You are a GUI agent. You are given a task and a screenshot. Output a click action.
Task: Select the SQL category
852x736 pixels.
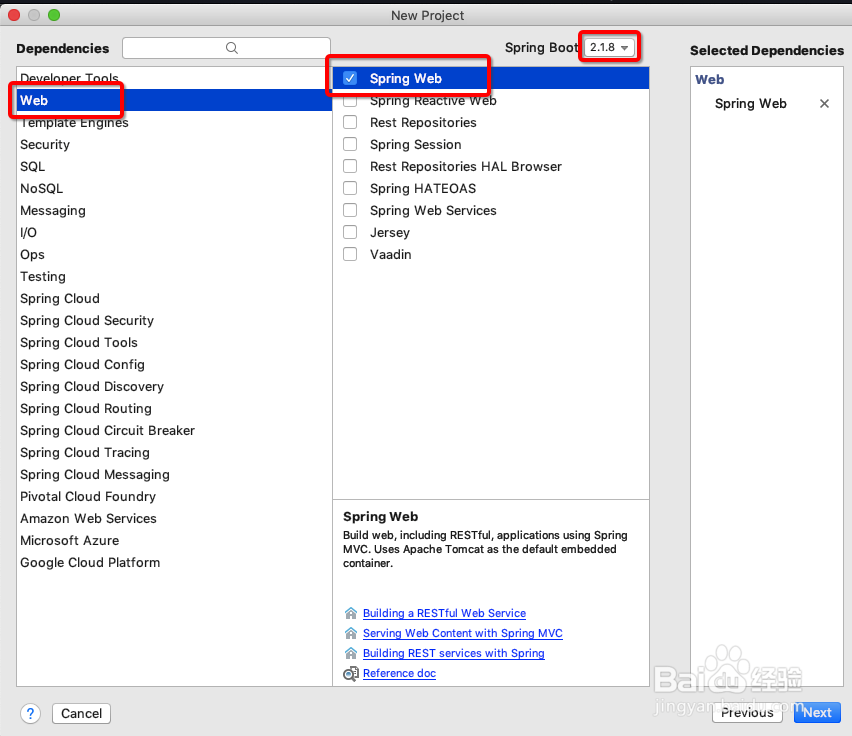174,166
